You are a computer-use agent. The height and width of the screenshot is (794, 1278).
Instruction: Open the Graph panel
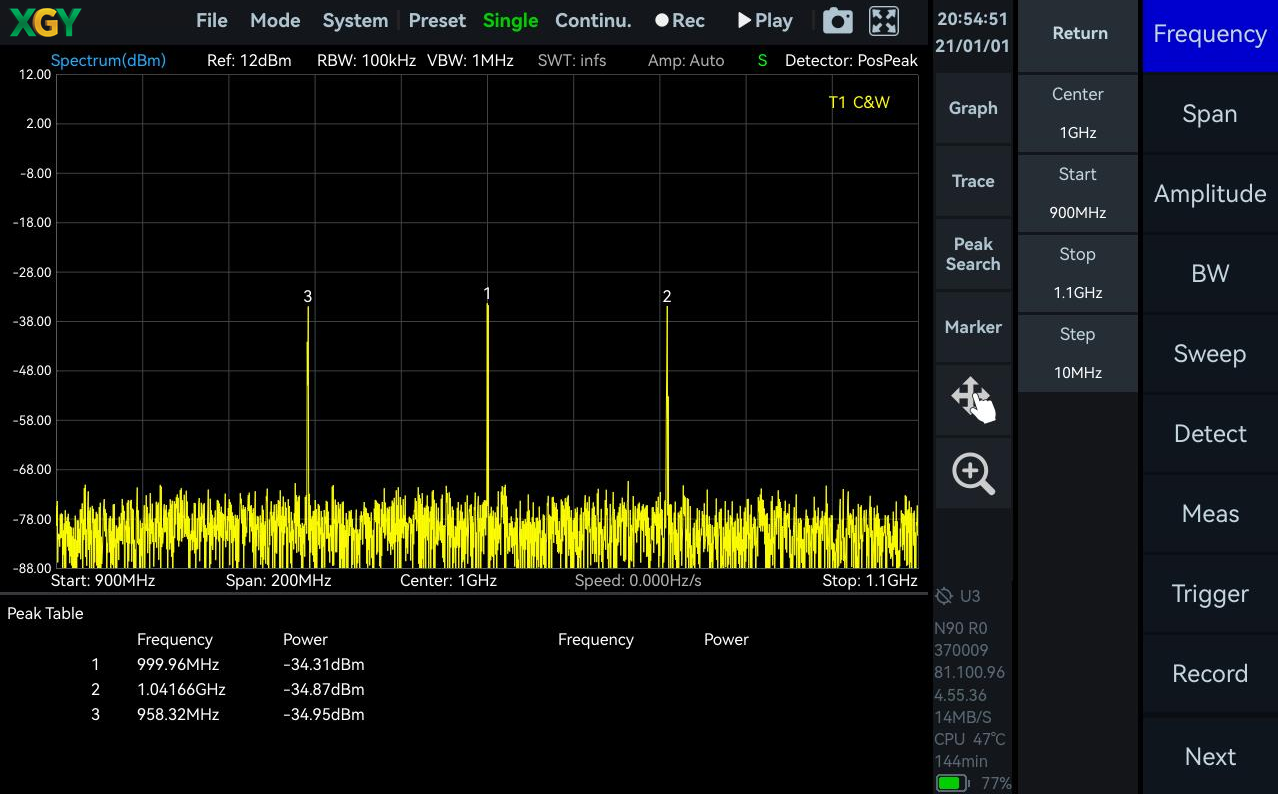coord(973,108)
